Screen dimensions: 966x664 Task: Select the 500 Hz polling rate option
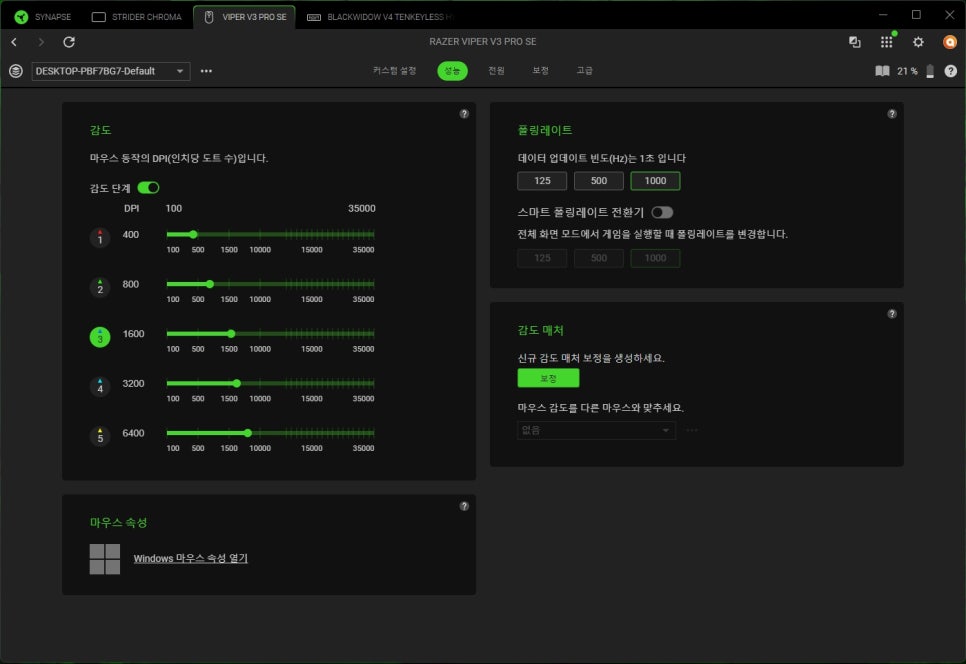(598, 181)
